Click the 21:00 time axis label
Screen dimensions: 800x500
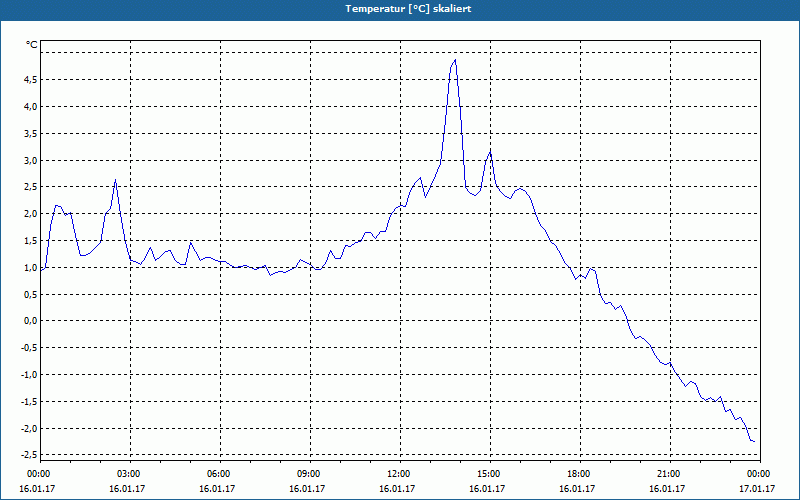click(x=668, y=474)
